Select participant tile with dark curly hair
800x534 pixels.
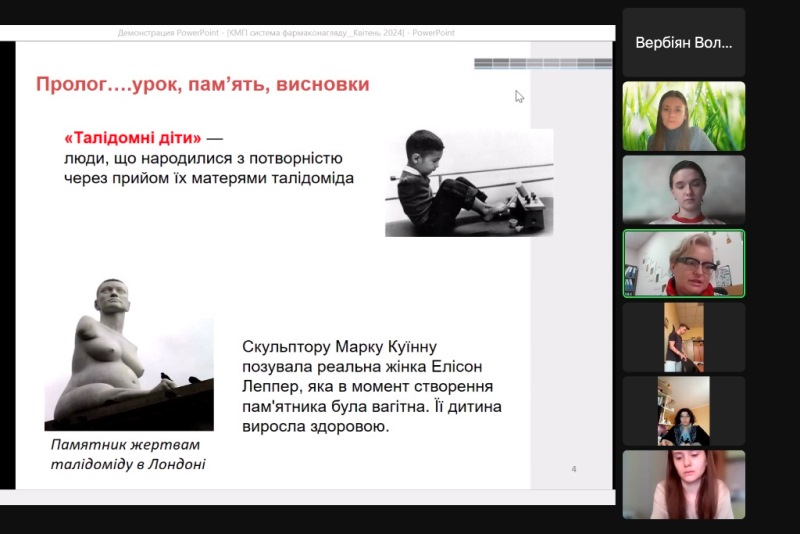click(x=684, y=411)
